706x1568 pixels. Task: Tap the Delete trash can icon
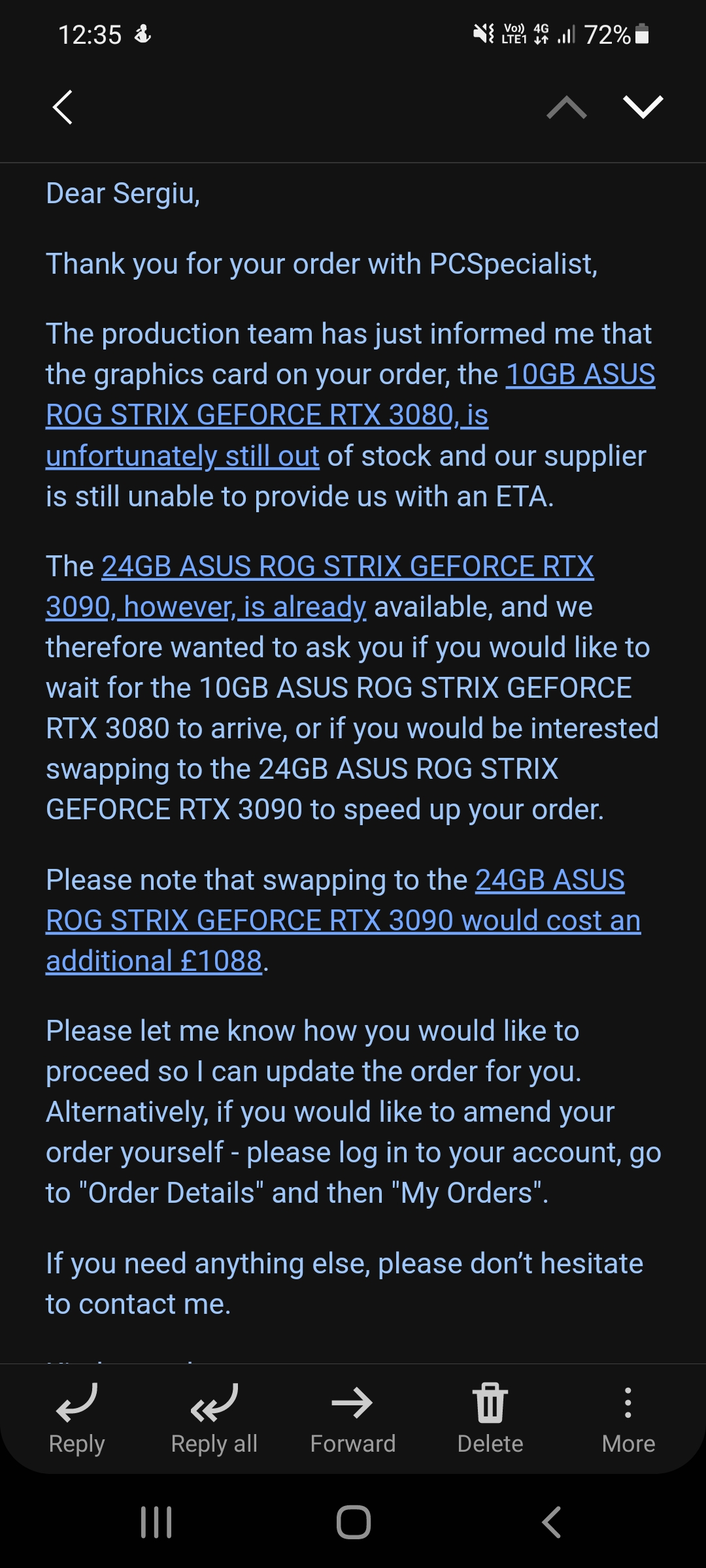pyautogui.click(x=490, y=1403)
